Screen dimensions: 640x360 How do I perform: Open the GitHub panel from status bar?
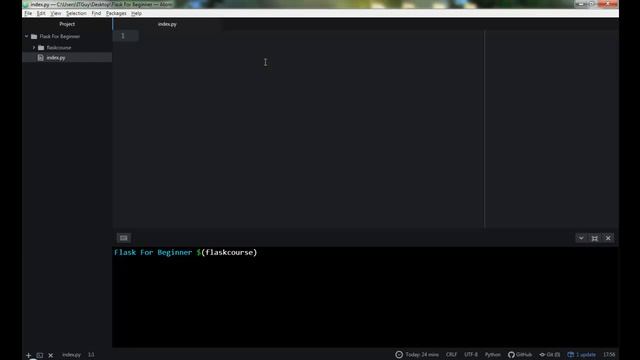[520, 355]
